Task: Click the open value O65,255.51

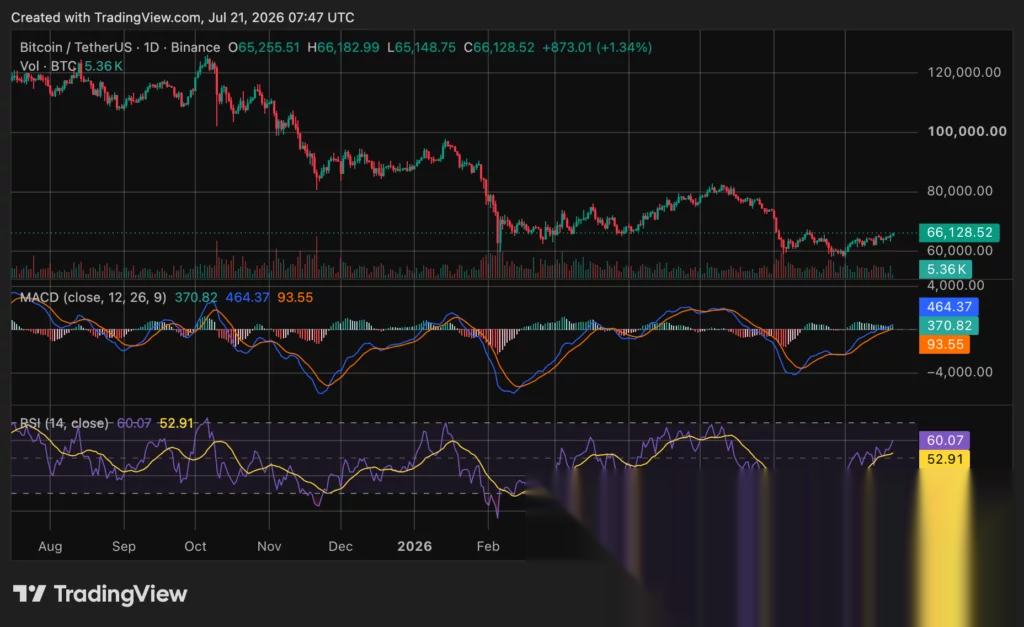Action: tap(264, 48)
